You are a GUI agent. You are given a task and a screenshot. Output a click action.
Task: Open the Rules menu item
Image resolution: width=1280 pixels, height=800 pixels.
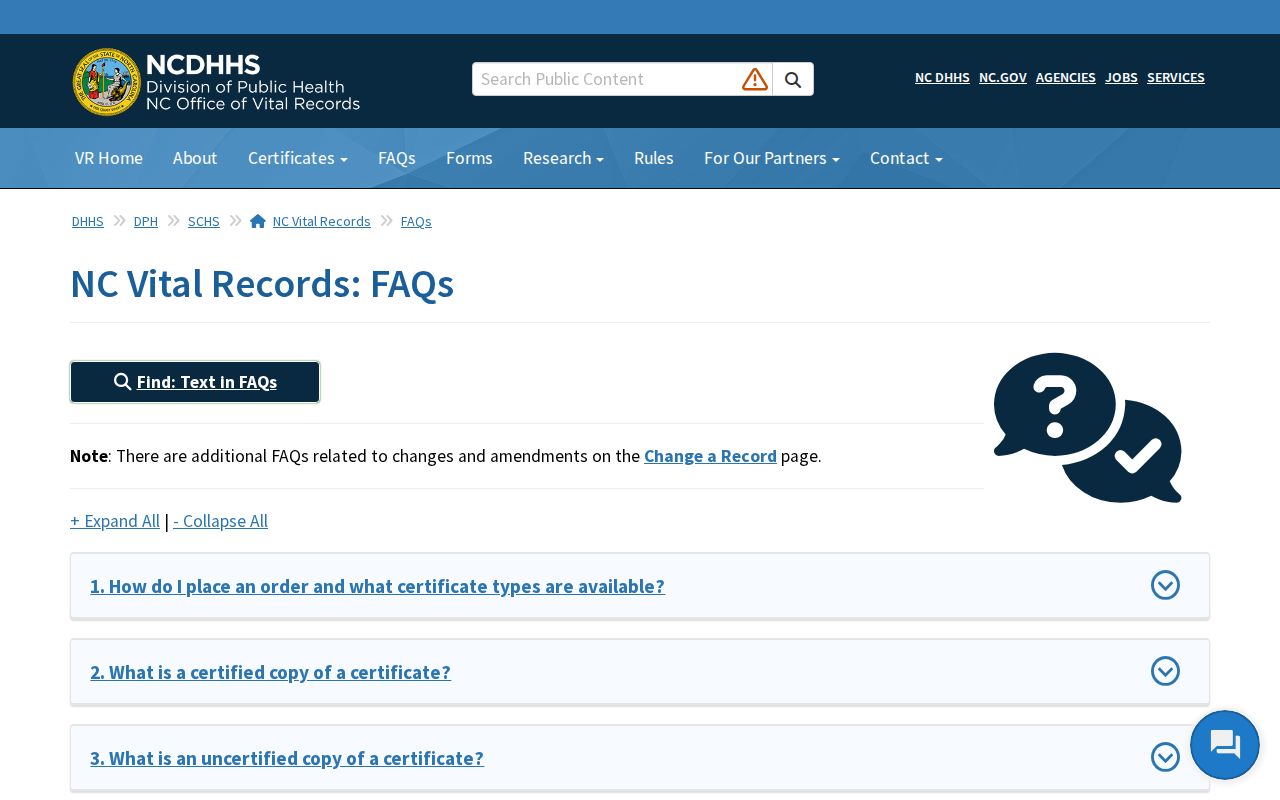654,158
